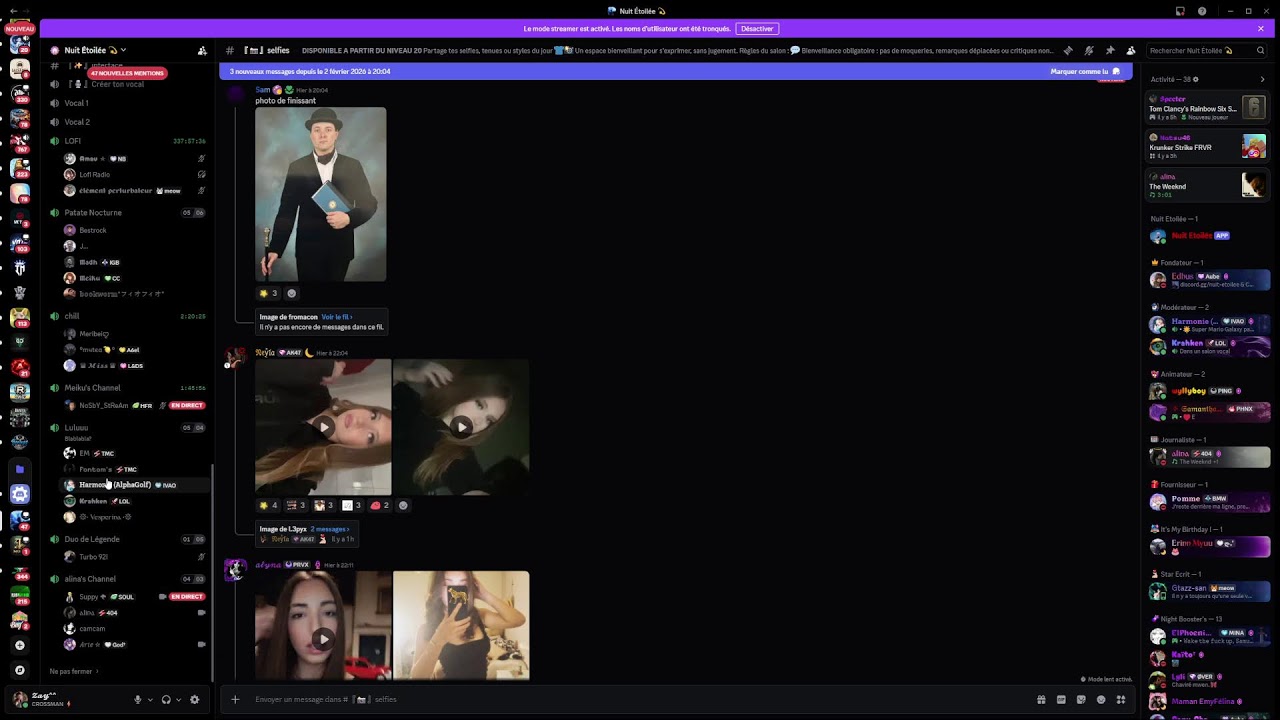
Task: Open Activité settings gear icon
Action: (x=1196, y=79)
